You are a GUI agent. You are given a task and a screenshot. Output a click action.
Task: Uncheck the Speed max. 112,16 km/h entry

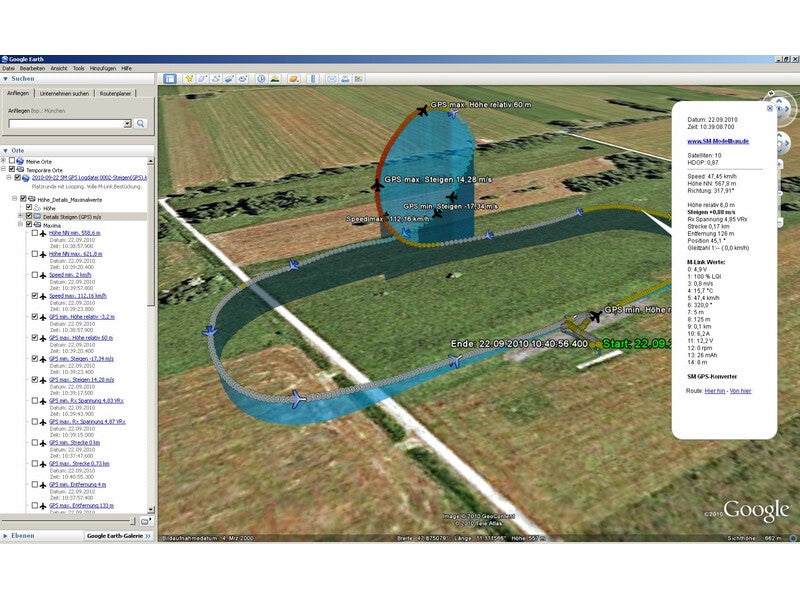click(34, 296)
